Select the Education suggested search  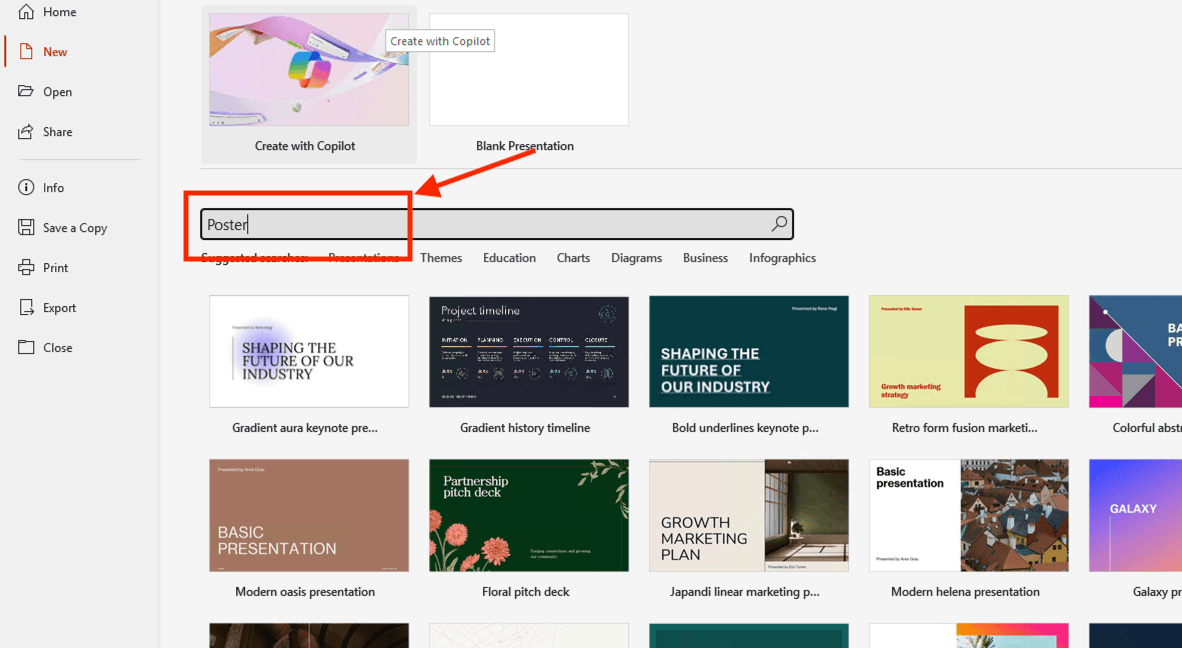(x=509, y=258)
